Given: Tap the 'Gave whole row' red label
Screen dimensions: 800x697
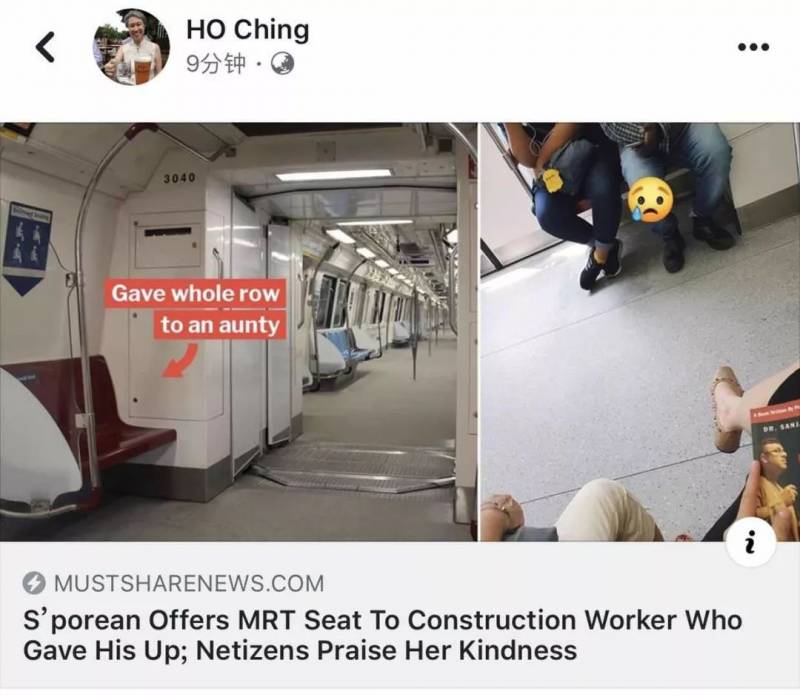Looking at the screenshot, I should pyautogui.click(x=195, y=293).
